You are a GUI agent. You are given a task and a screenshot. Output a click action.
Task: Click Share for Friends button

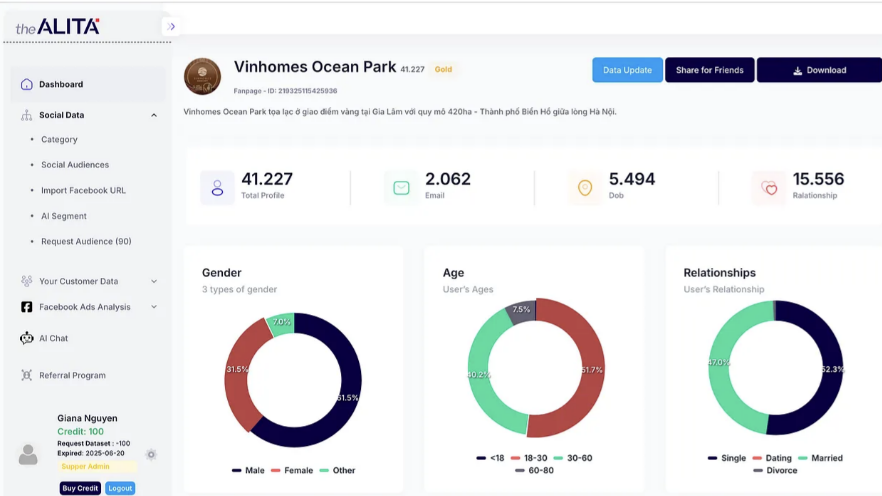pyautogui.click(x=709, y=70)
